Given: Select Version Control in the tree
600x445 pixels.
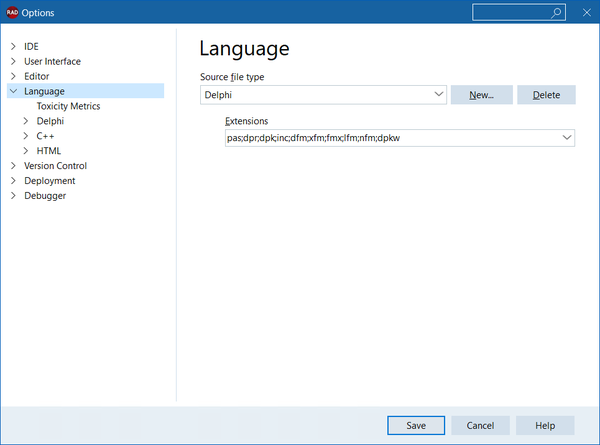Looking at the screenshot, I should pyautogui.click(x=55, y=166).
